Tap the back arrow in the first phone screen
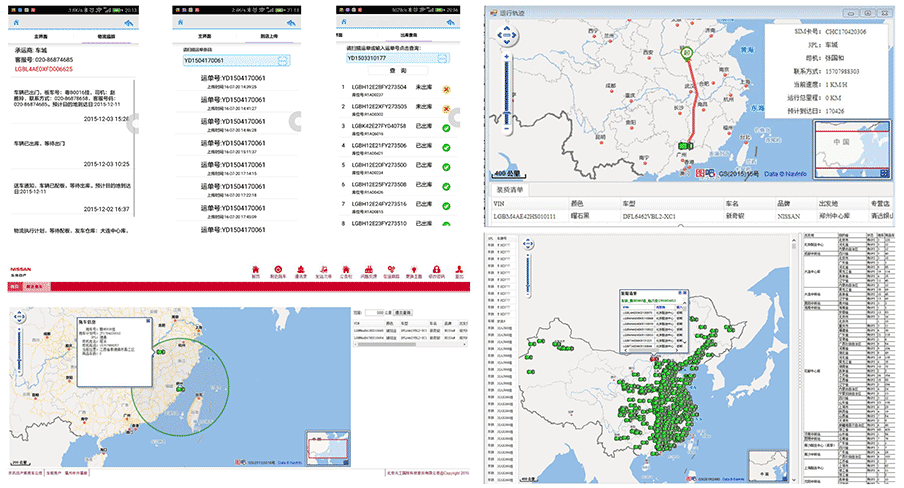Image resolution: width=904 pixels, height=488 pixels. [x=127, y=23]
